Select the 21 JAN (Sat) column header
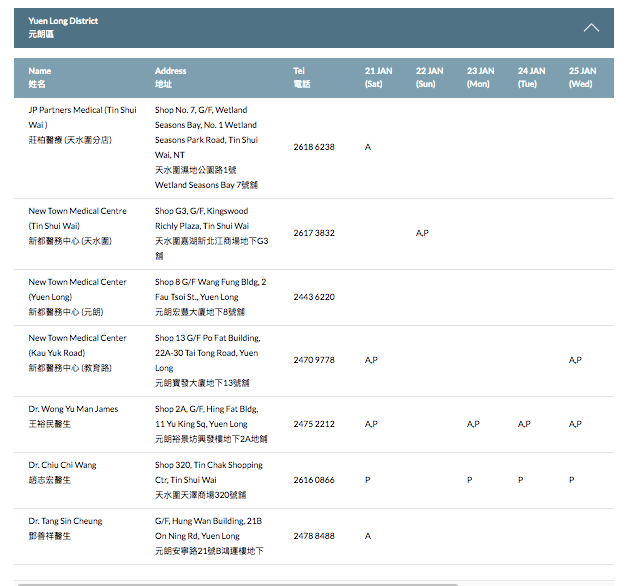The height and width of the screenshot is (586, 633). coord(378,77)
